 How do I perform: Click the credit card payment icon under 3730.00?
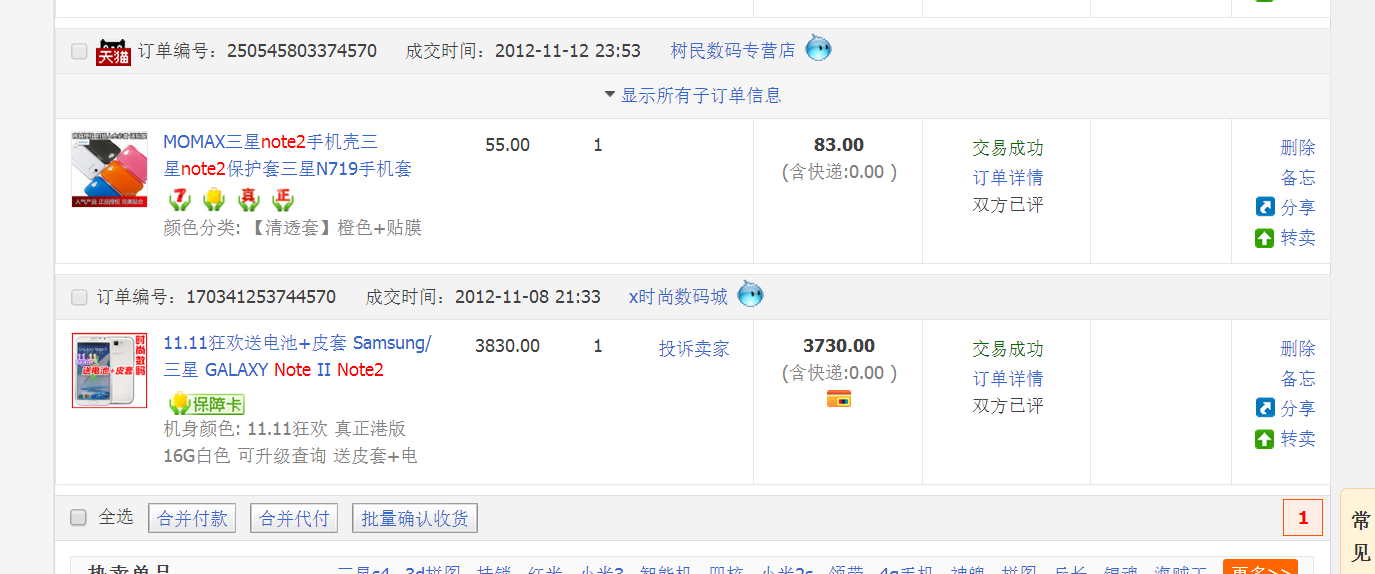pyautogui.click(x=838, y=399)
